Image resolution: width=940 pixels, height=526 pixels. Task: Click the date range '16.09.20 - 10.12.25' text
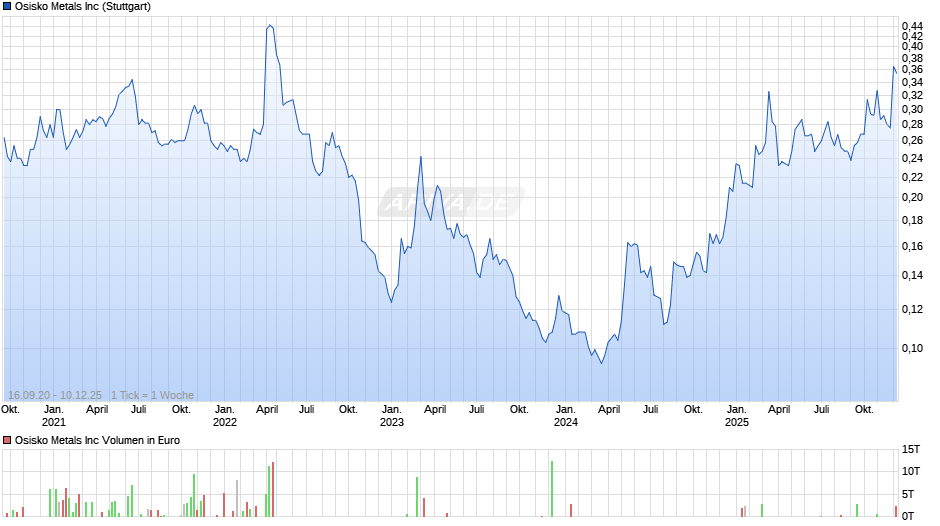(55, 395)
